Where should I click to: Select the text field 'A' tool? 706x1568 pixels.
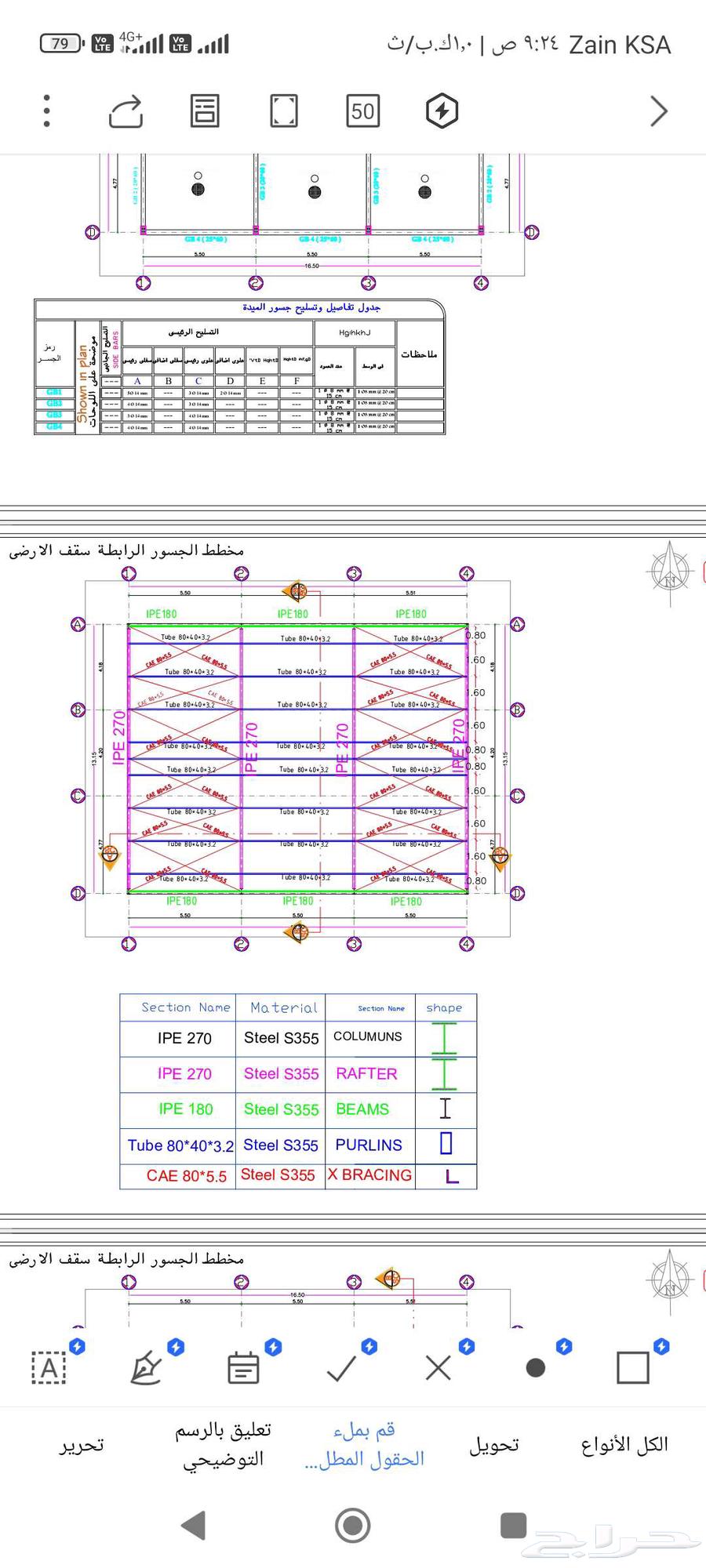(49, 1368)
